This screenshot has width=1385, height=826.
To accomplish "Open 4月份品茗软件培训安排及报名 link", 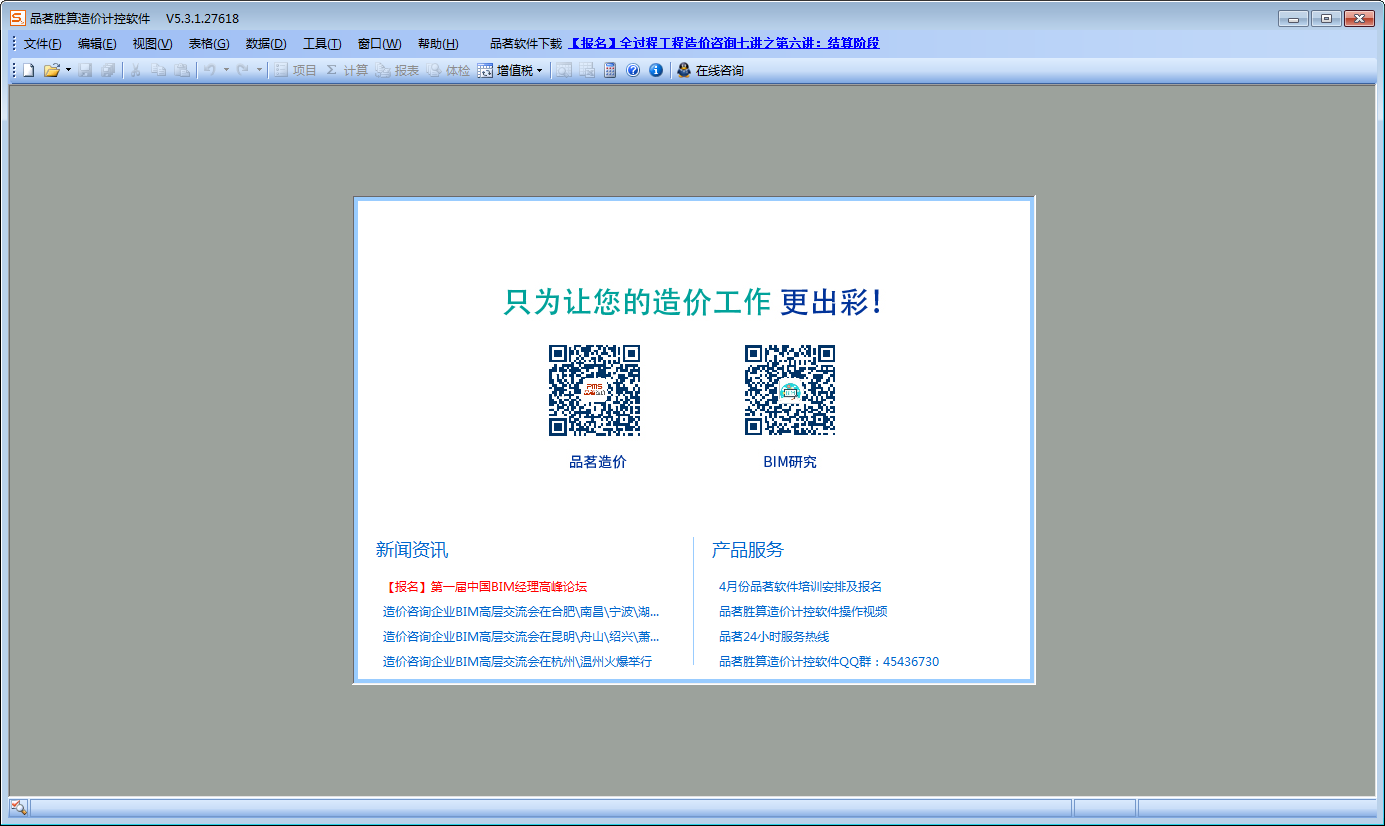I will (x=800, y=587).
